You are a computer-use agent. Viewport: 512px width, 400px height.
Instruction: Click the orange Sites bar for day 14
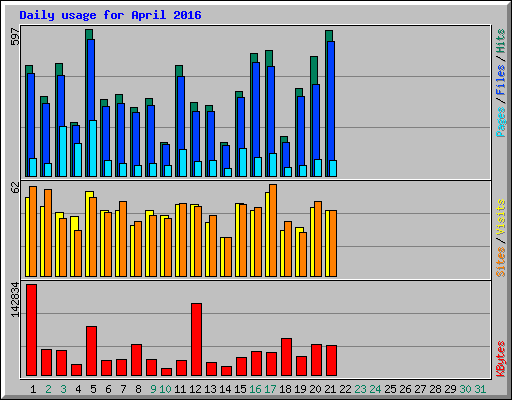pyautogui.click(x=228, y=257)
